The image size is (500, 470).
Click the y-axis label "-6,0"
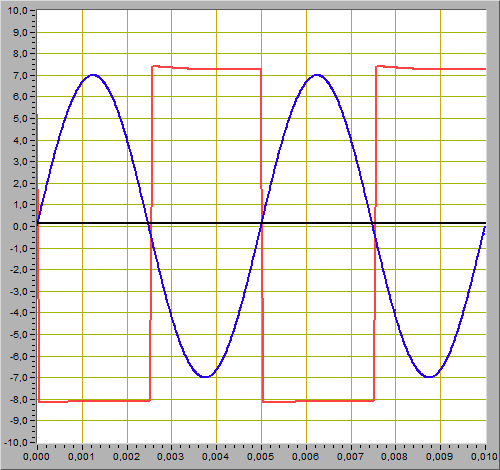19,356
